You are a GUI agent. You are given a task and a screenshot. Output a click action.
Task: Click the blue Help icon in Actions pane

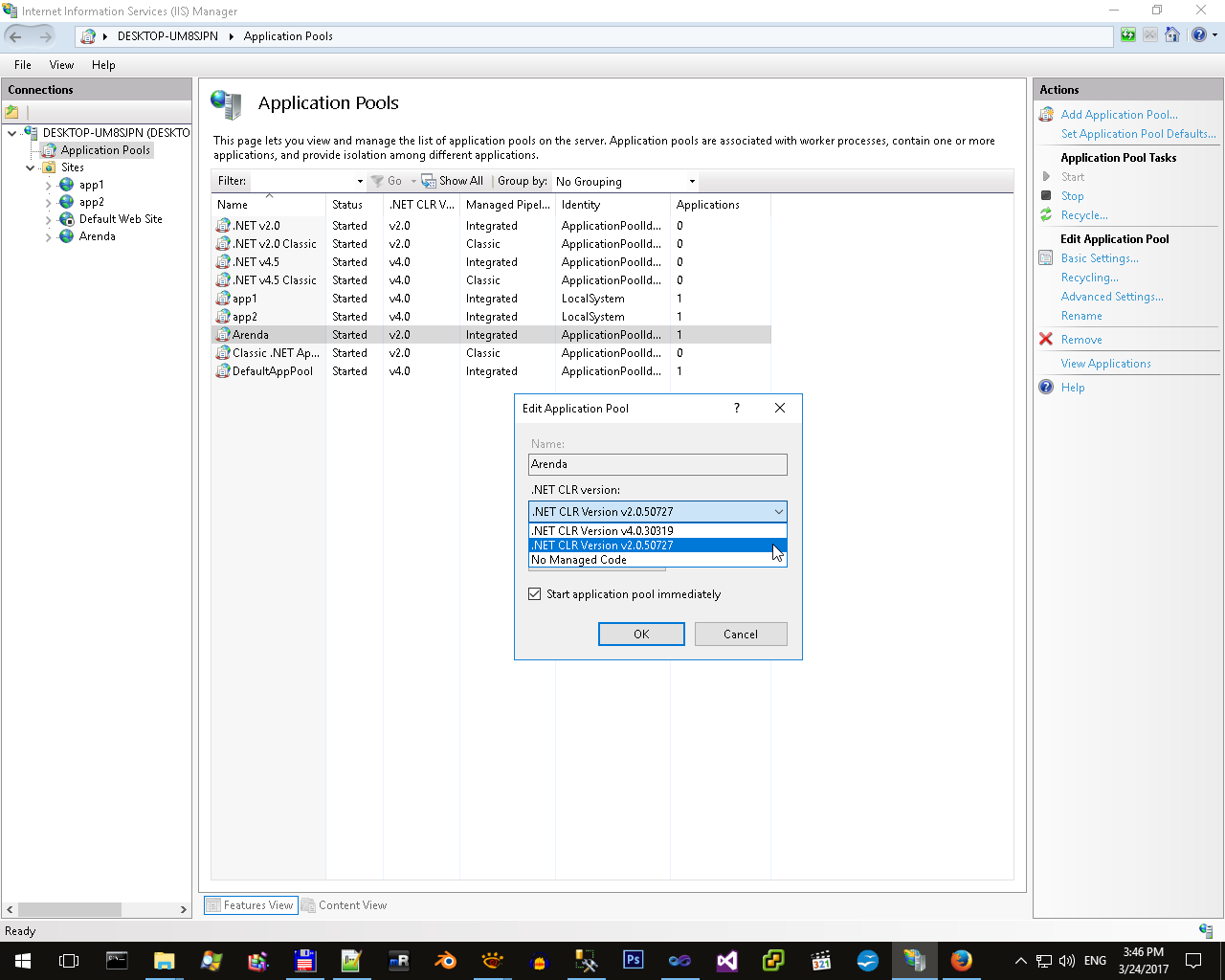[1046, 388]
